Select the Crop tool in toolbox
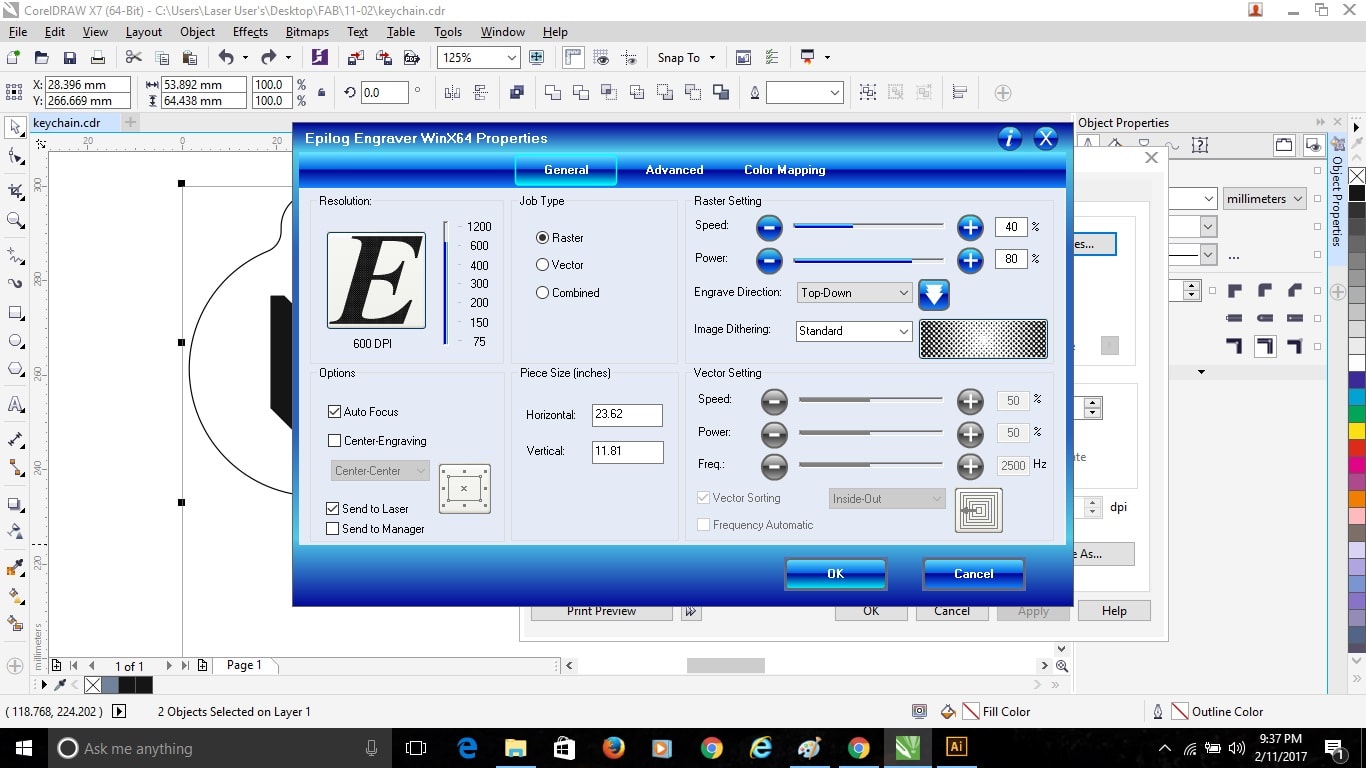The image size is (1366, 768). pos(15,190)
